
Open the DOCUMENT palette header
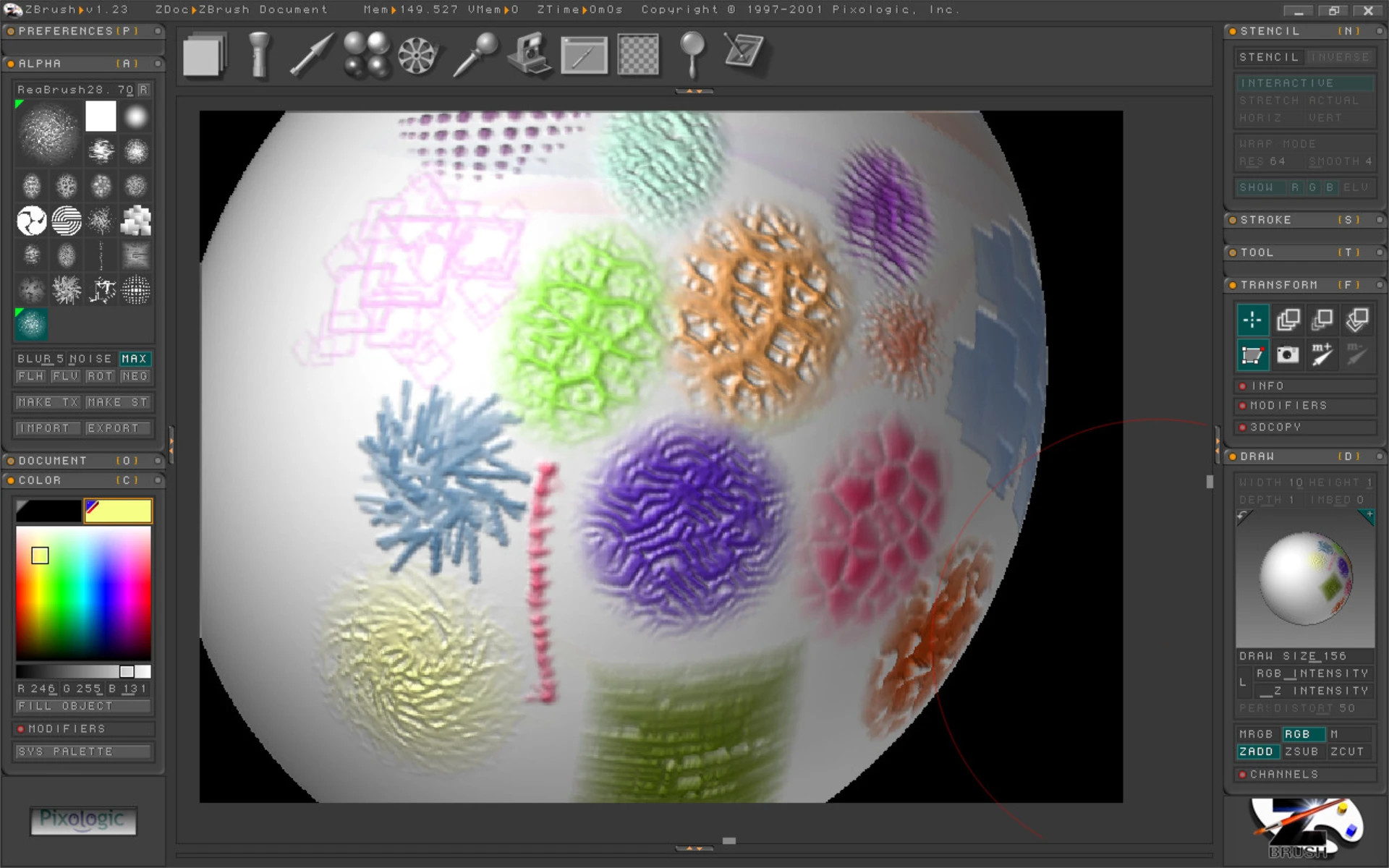(52, 461)
